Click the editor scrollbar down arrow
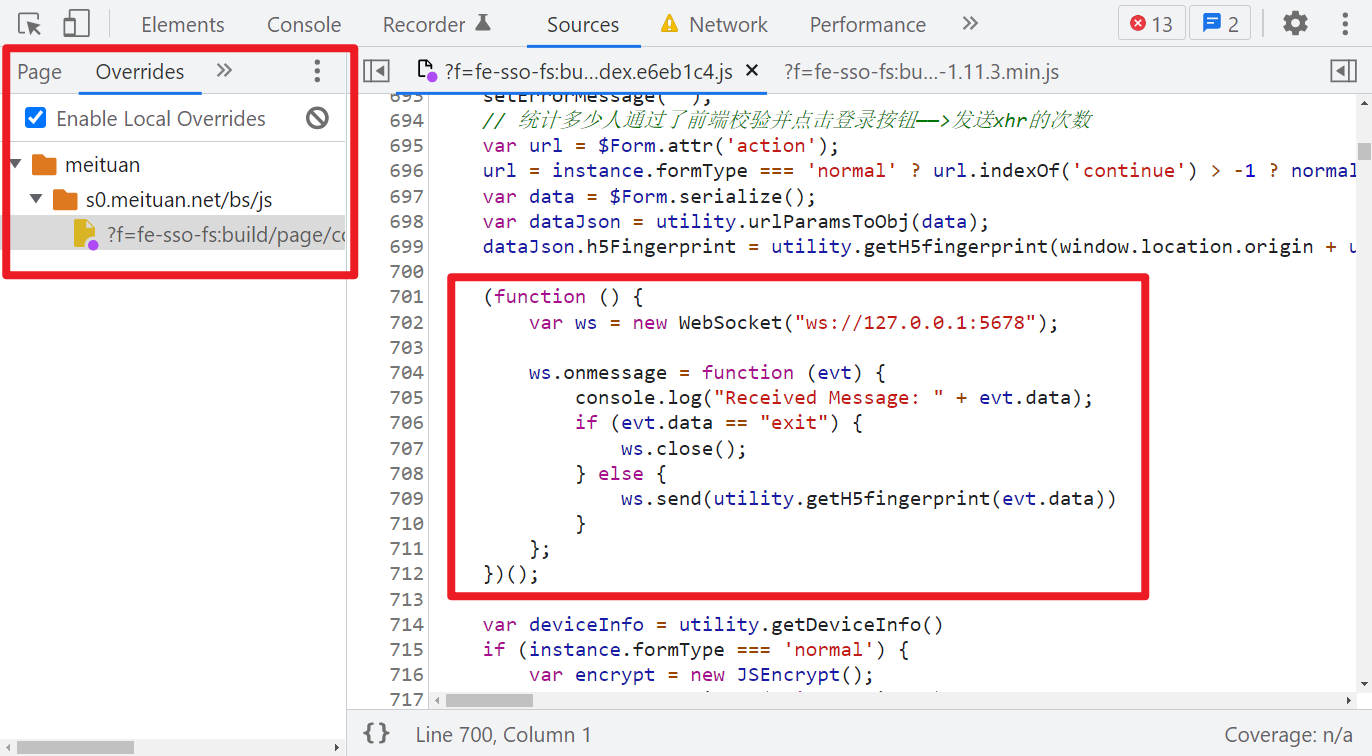1372x756 pixels. 1364,684
